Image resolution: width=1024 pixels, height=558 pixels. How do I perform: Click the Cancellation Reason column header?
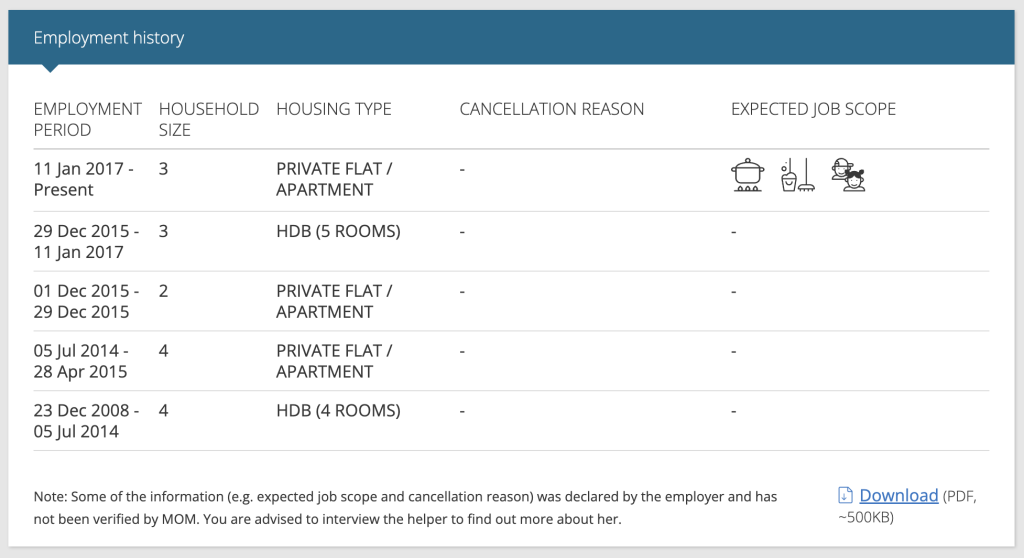(x=551, y=108)
